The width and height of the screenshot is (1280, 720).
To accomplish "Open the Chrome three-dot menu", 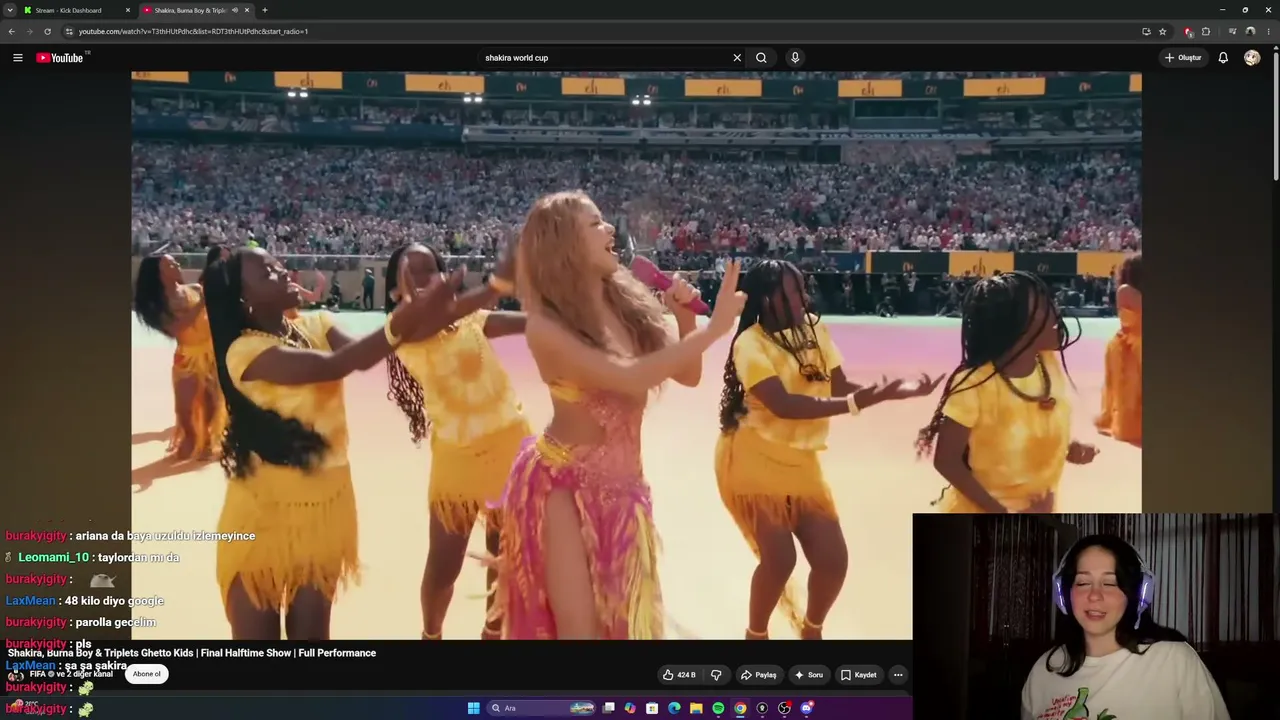I will (x=1268, y=31).
